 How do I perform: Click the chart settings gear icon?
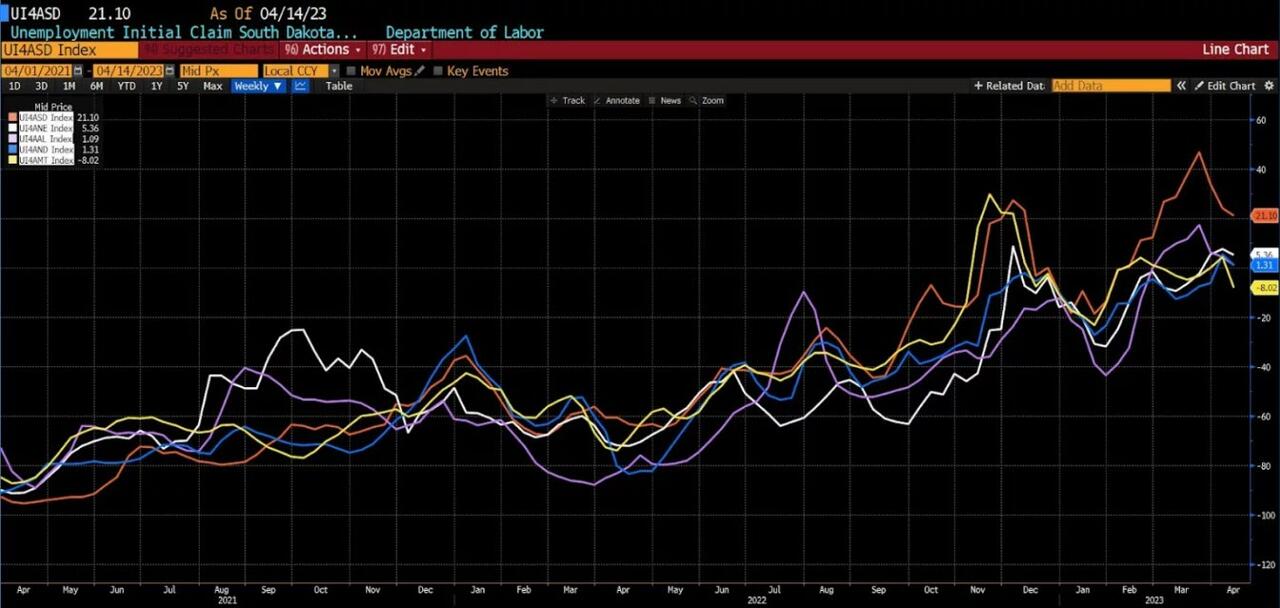[x=1270, y=86]
